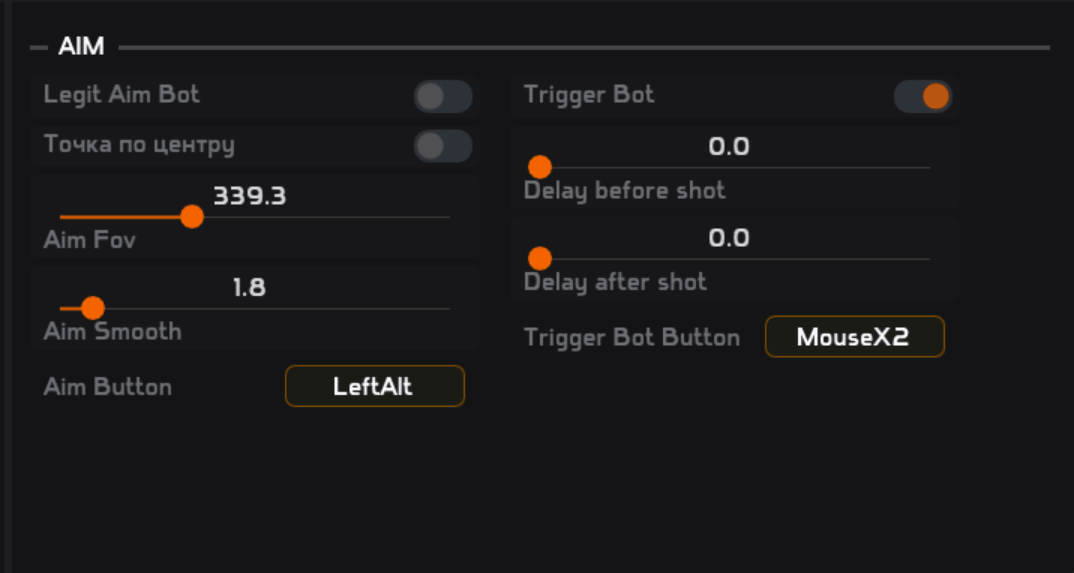The image size is (1074, 573).
Task: Select the Delay before shot value field
Action: pos(729,147)
